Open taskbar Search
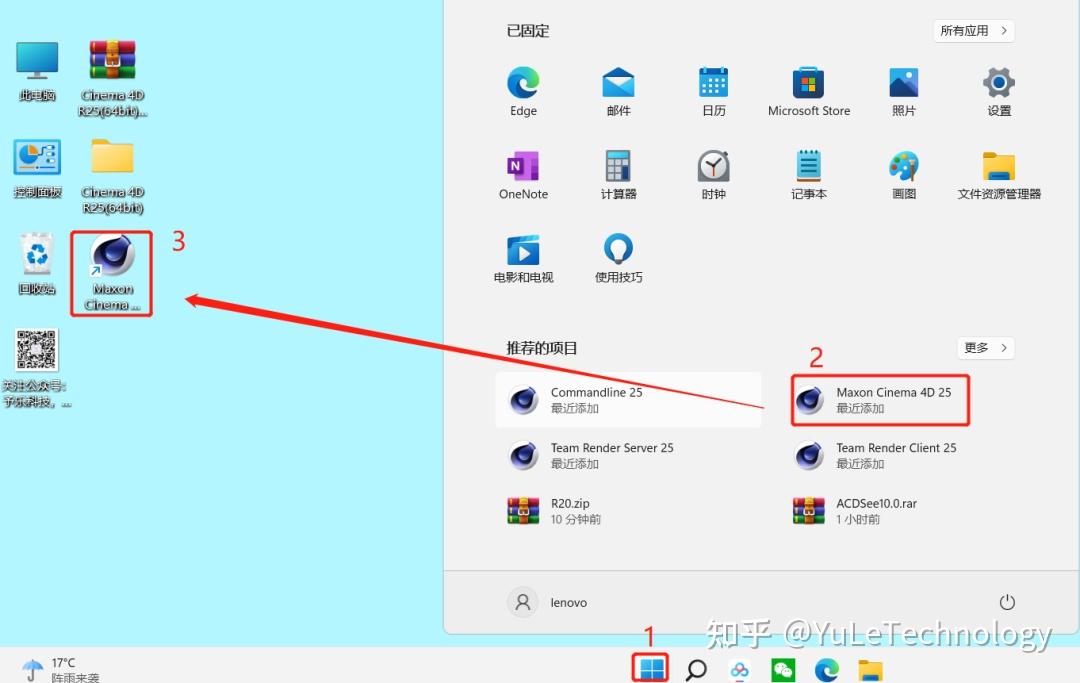 pyautogui.click(x=695, y=668)
